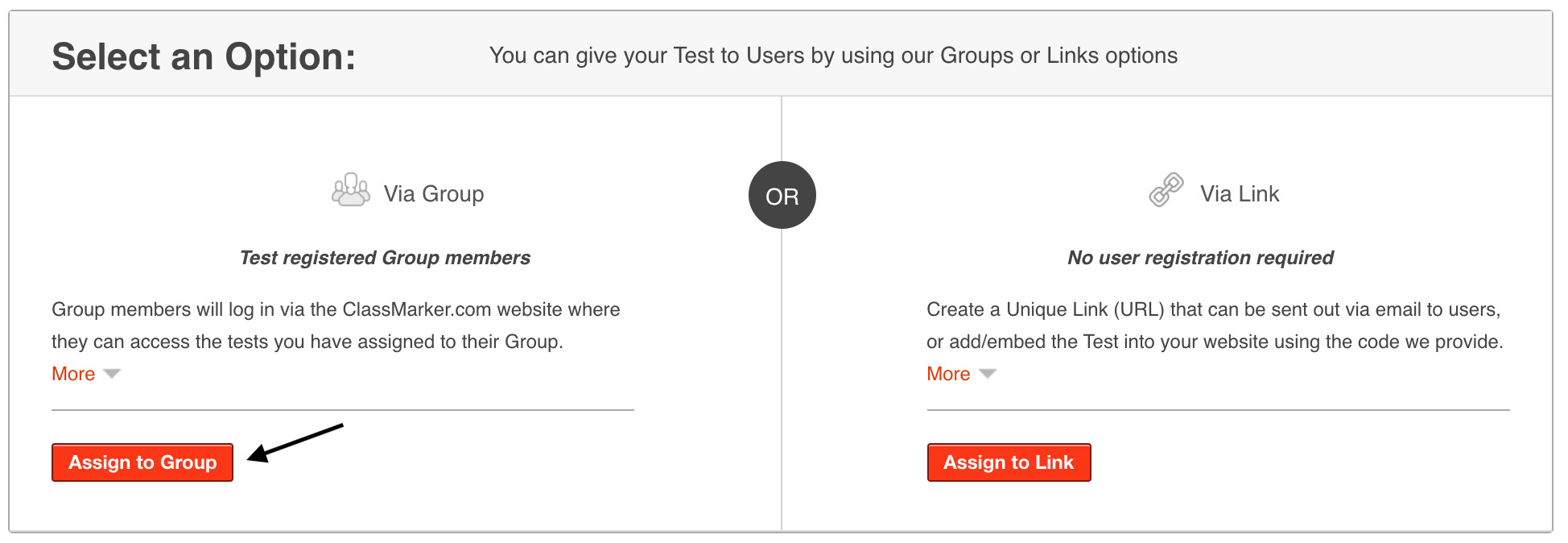Click the Unique Link (URL) description paragraph
1568x543 pixels.
(1214, 325)
